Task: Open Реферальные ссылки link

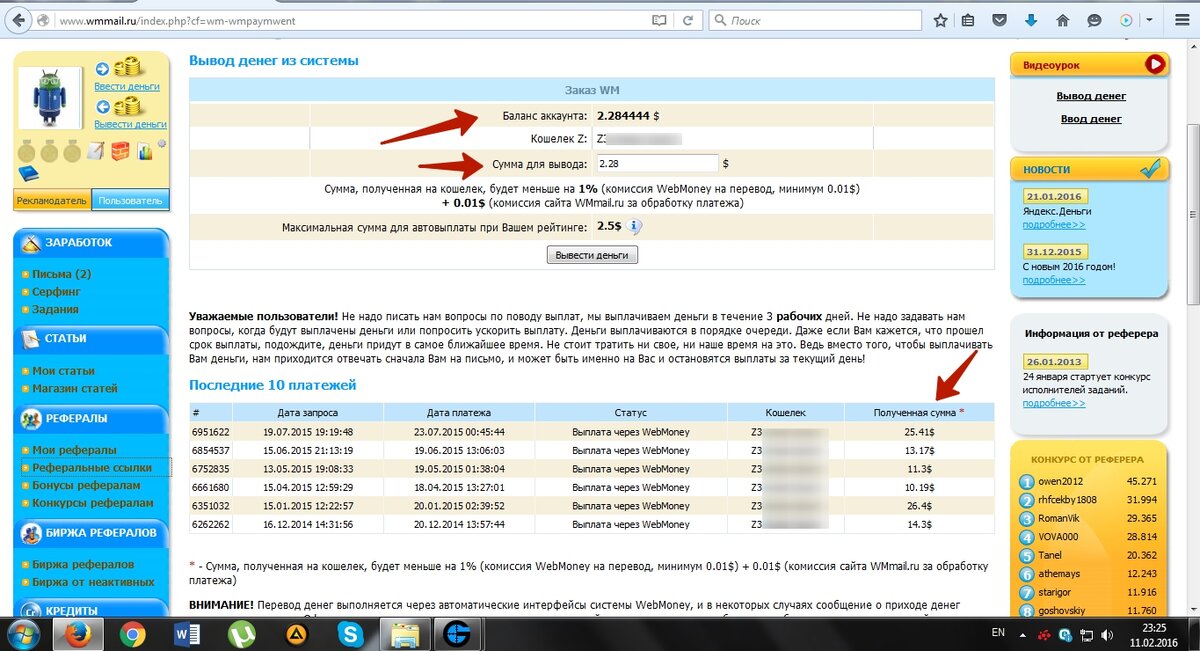Action: point(92,467)
